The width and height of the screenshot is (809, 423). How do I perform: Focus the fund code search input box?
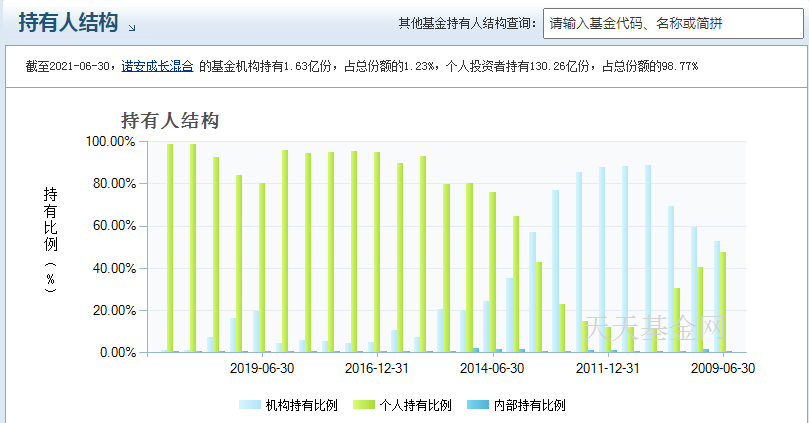click(659, 24)
